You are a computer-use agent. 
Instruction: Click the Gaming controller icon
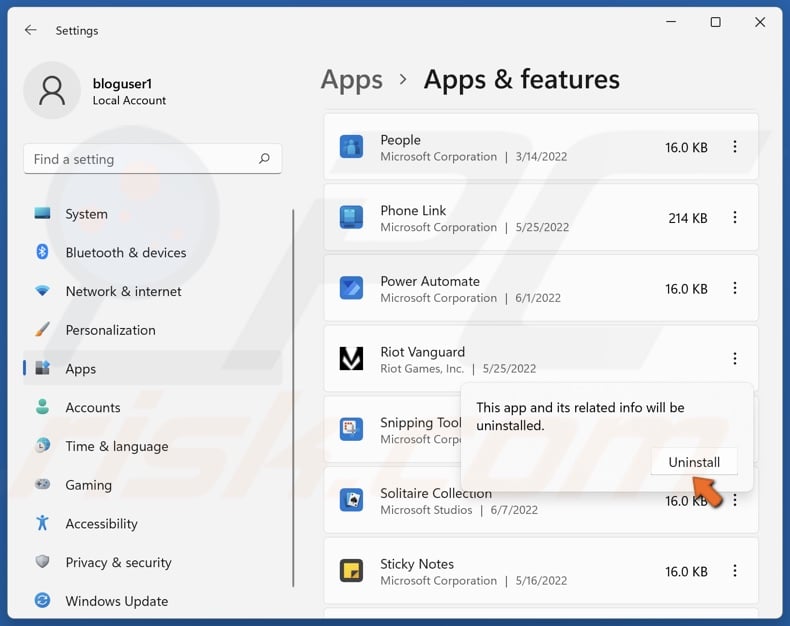tap(42, 484)
